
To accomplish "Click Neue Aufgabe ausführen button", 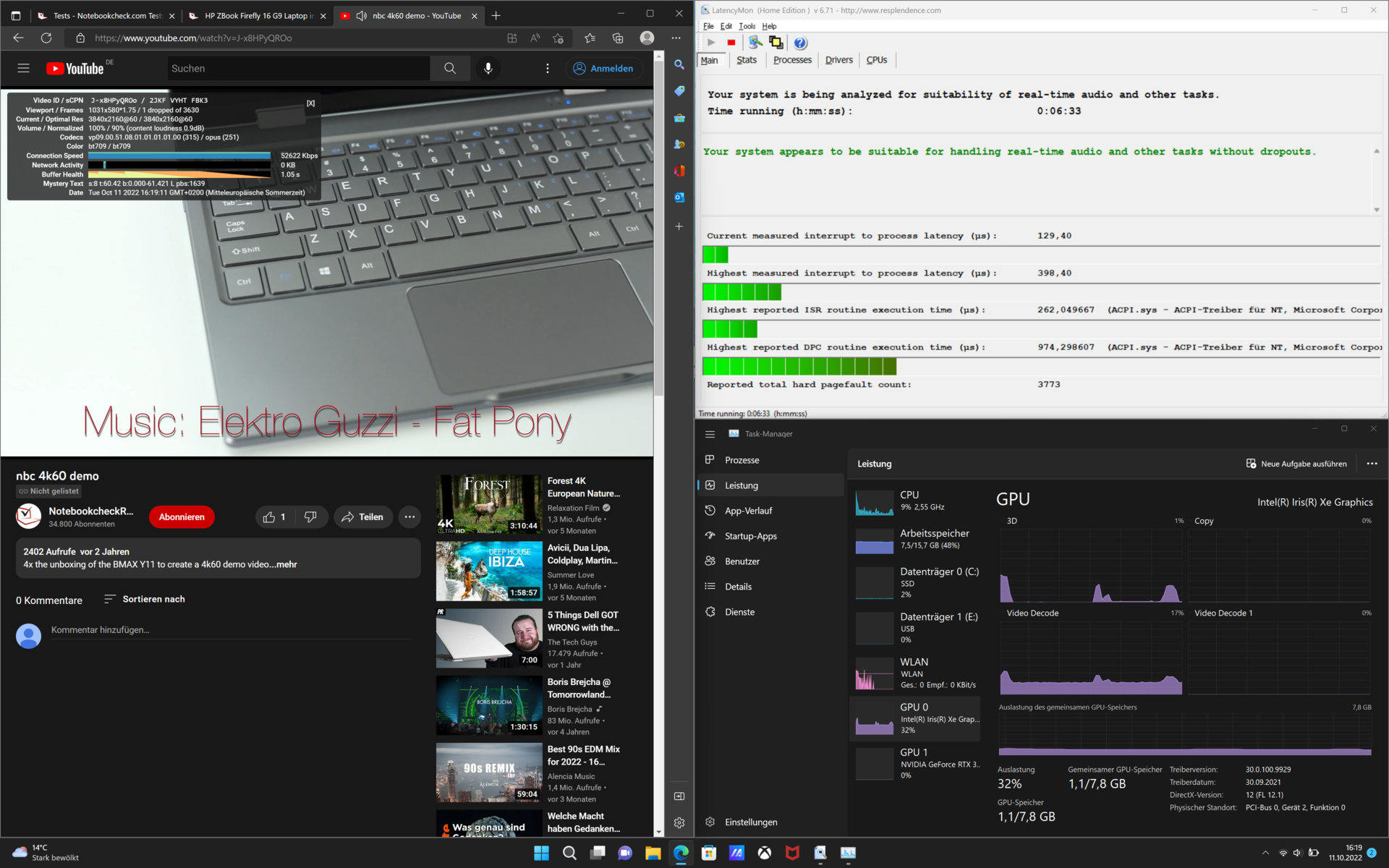I will 1296,464.
